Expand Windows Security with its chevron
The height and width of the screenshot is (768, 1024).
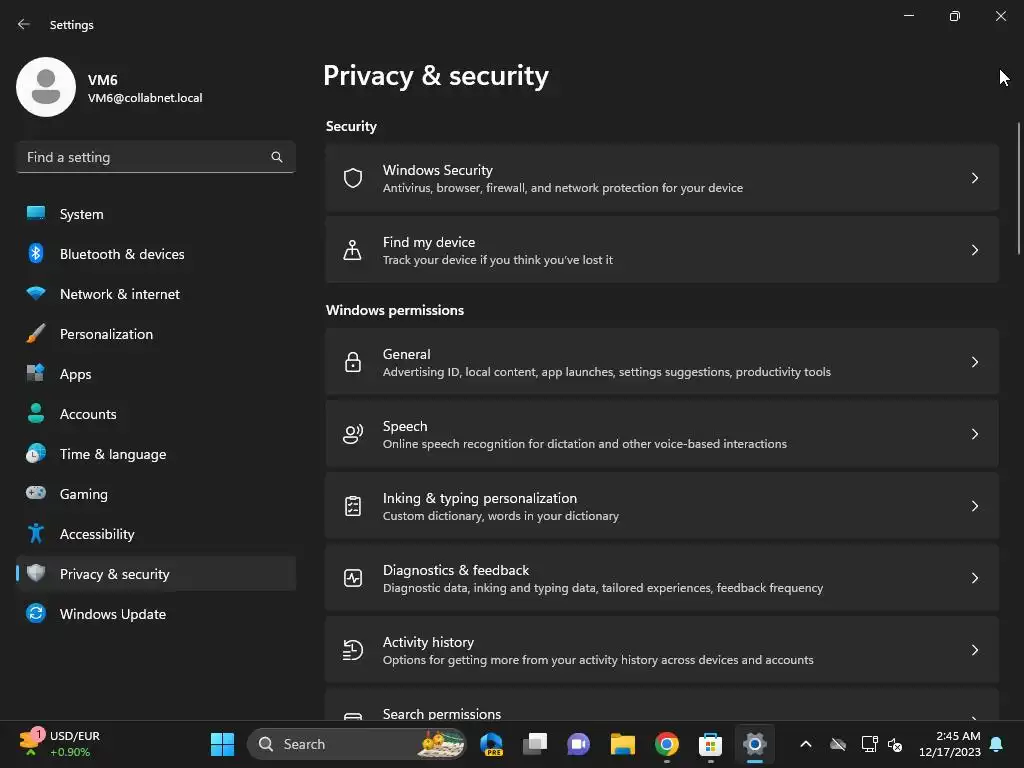(974, 178)
